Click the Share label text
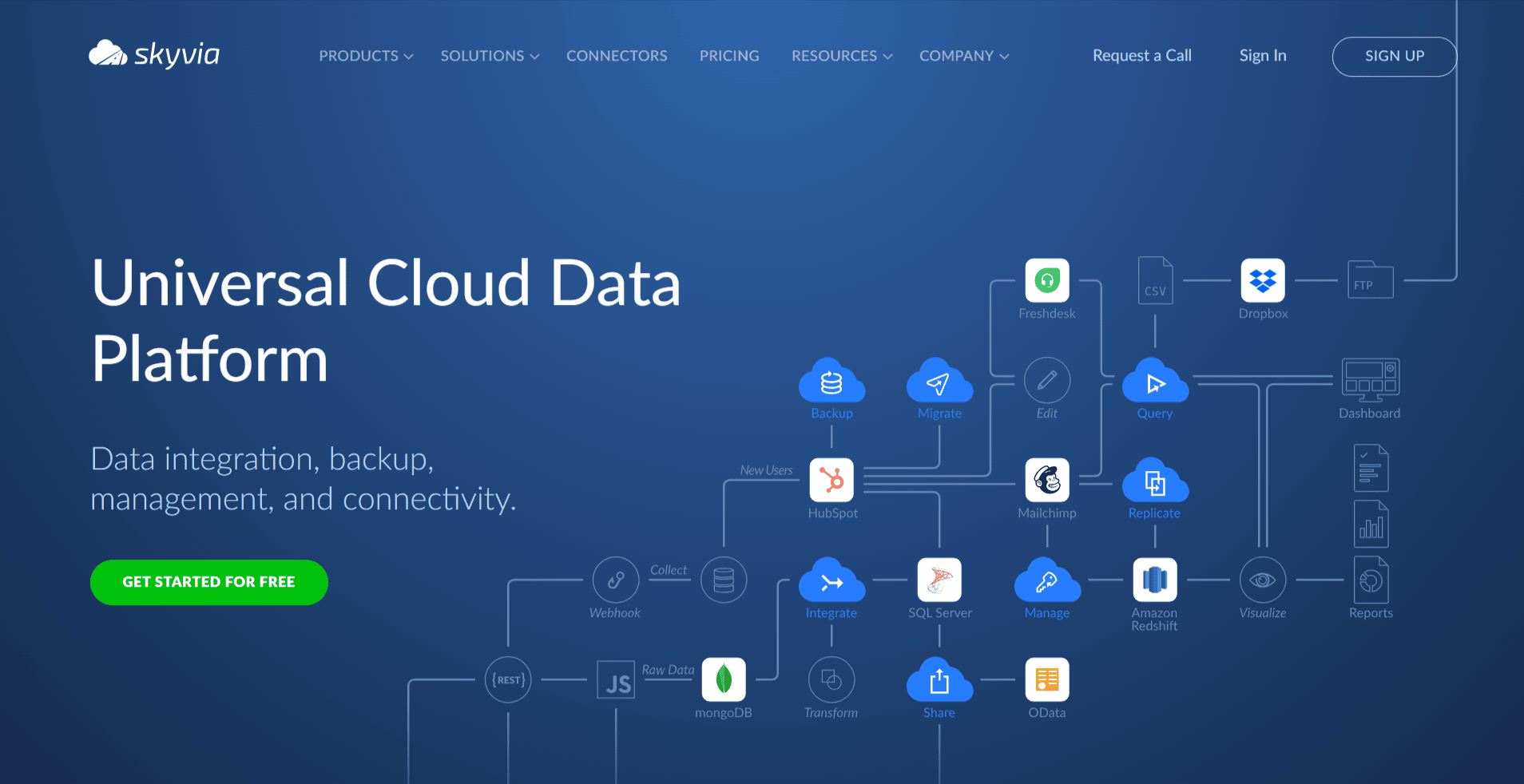The image size is (1524, 784). (939, 713)
